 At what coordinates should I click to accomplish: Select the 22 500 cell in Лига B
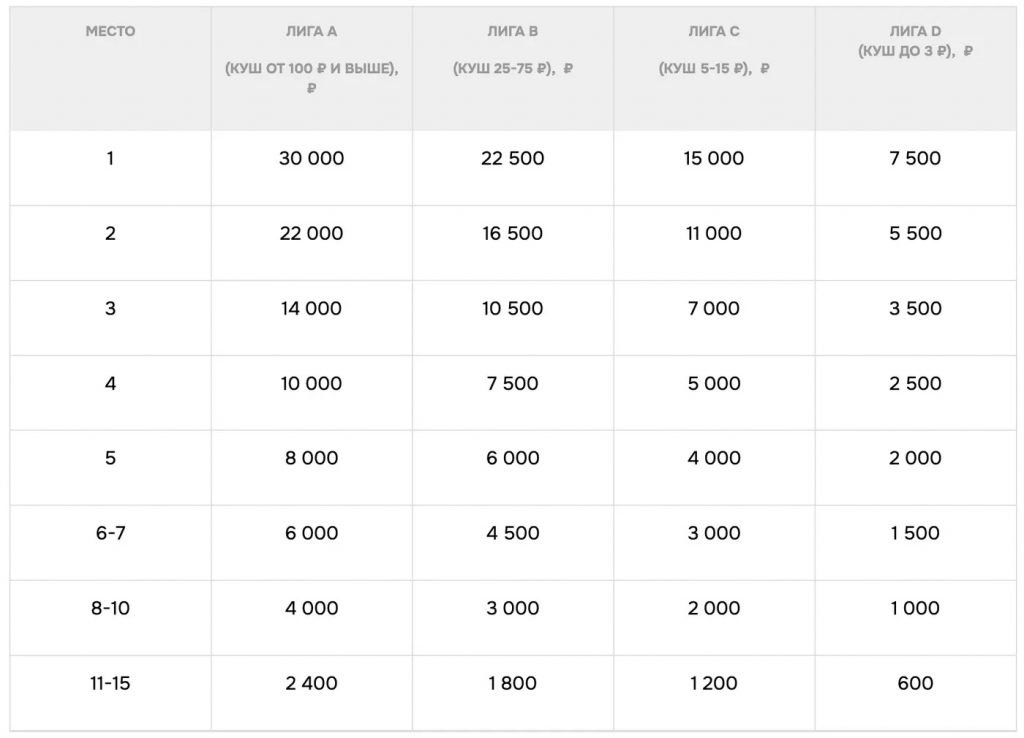(x=513, y=158)
